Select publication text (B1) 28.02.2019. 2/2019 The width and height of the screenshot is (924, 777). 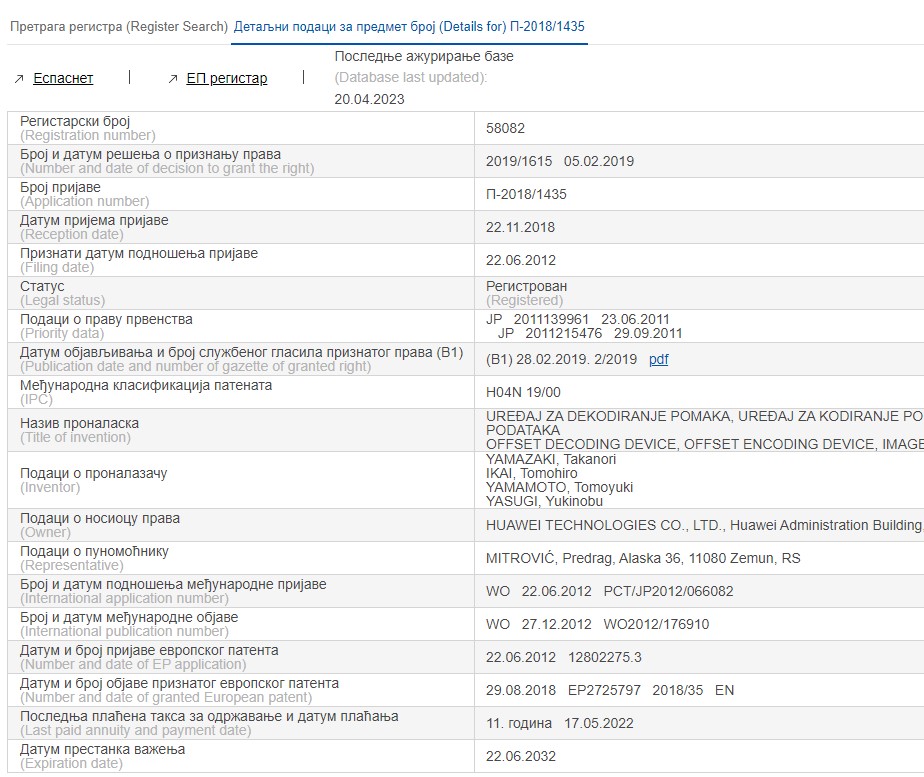click(x=562, y=359)
